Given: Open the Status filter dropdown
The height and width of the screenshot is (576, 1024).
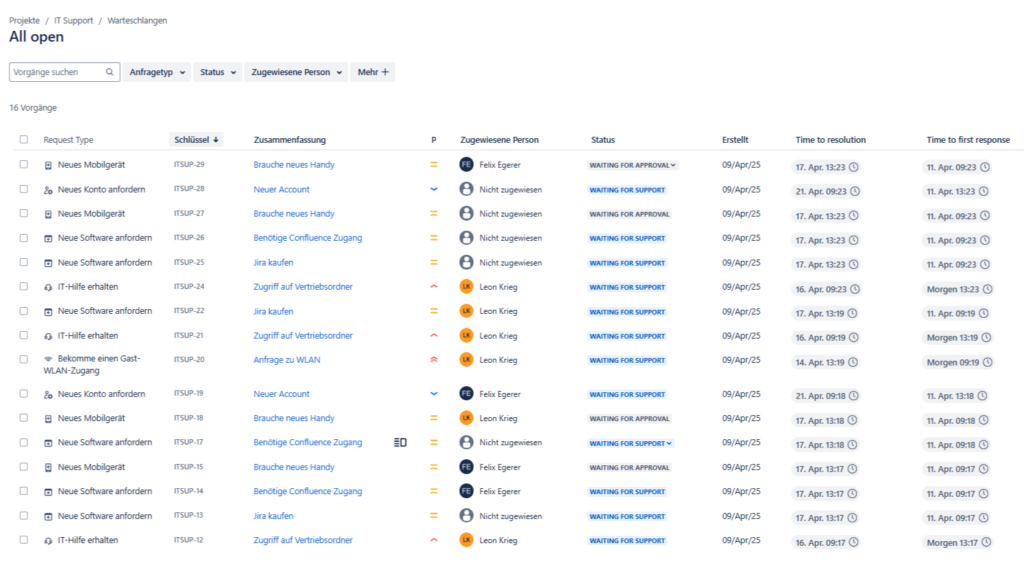Looking at the screenshot, I should point(217,71).
